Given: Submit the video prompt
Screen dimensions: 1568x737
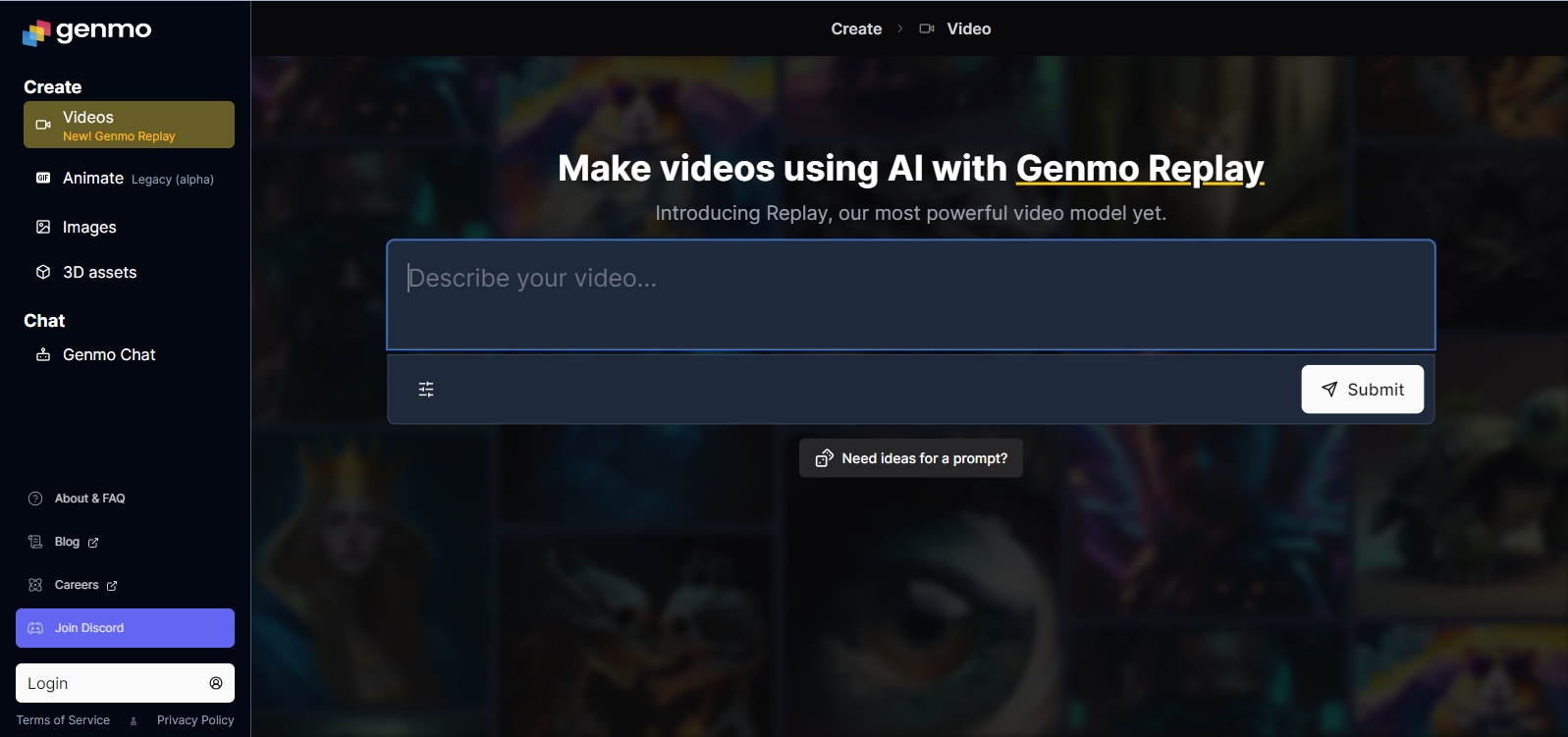Looking at the screenshot, I should click(1363, 390).
